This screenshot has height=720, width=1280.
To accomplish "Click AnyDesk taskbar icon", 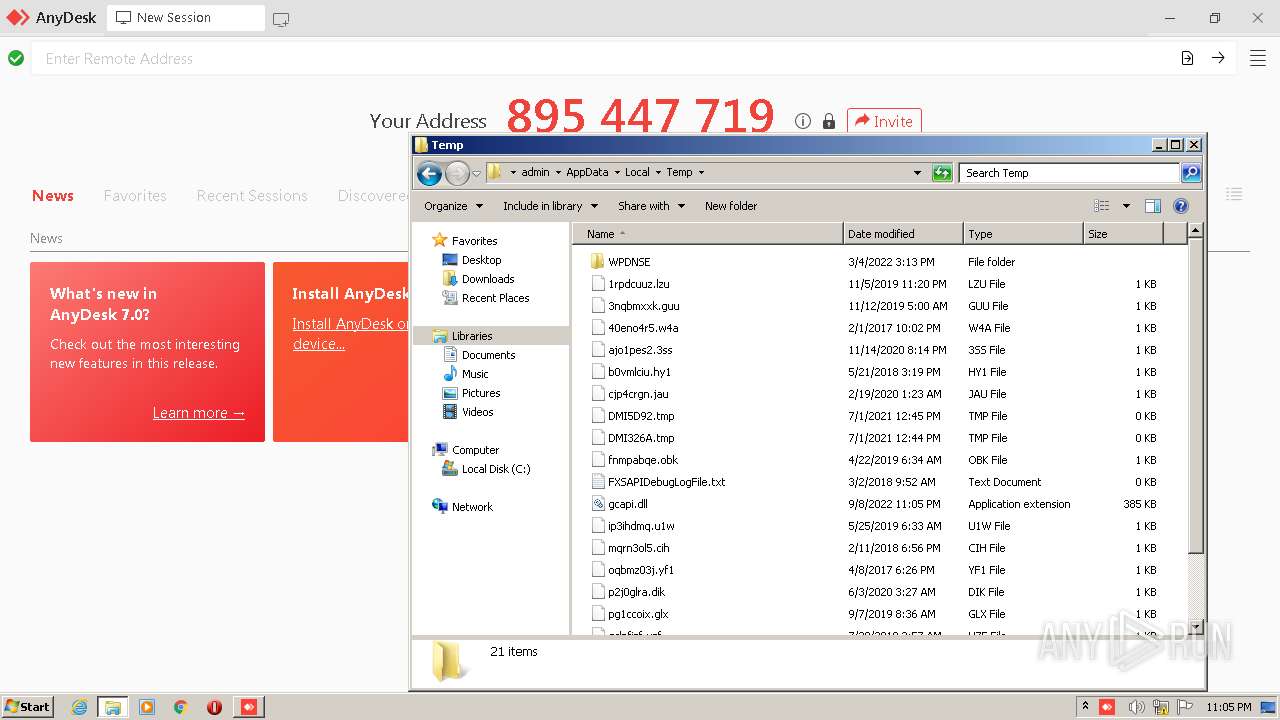I will point(248,707).
